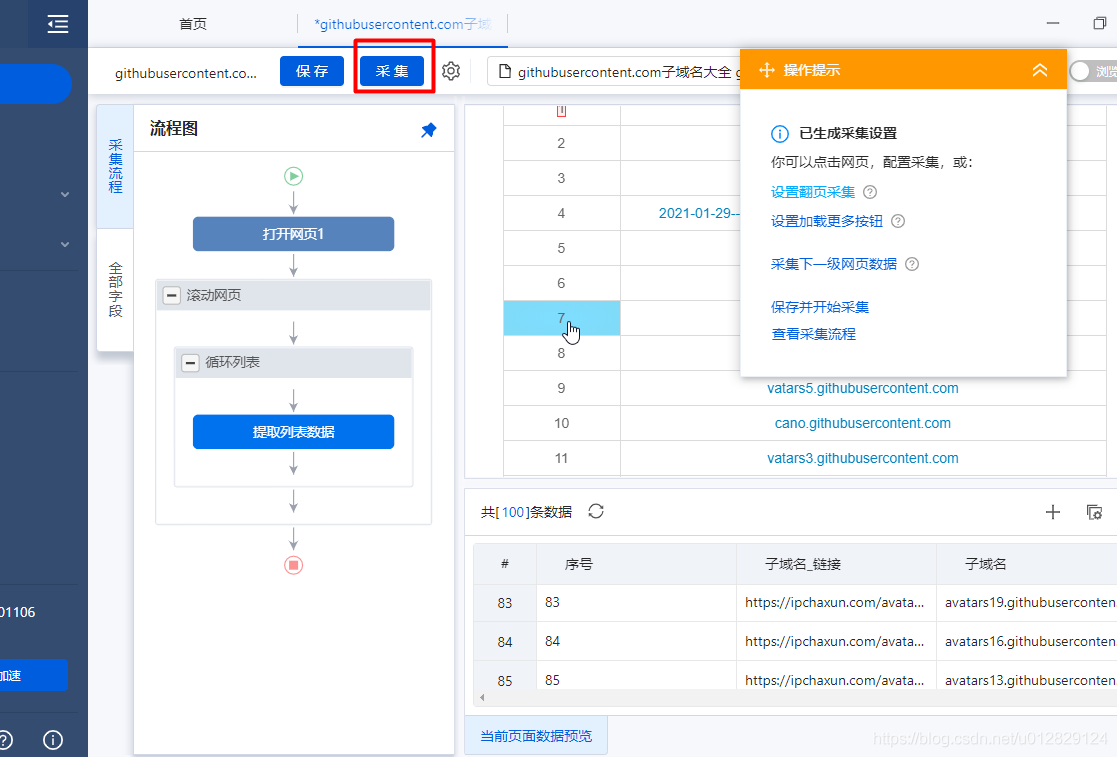This screenshot has height=757, width=1117.
Task: Click 序号 column header
Action: pyautogui.click(x=636, y=564)
